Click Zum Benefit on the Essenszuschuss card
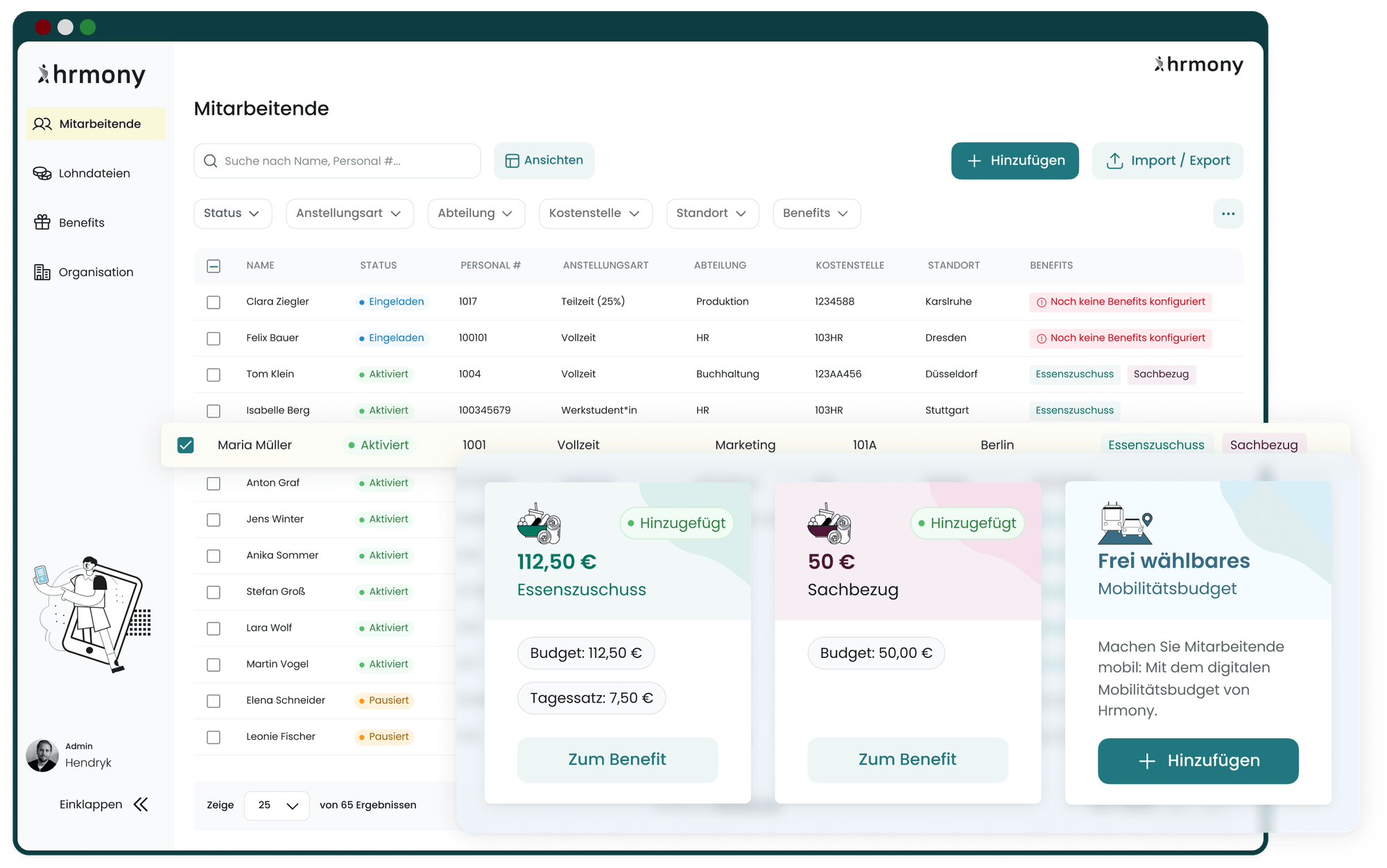The width and height of the screenshot is (1387, 868). (617, 759)
